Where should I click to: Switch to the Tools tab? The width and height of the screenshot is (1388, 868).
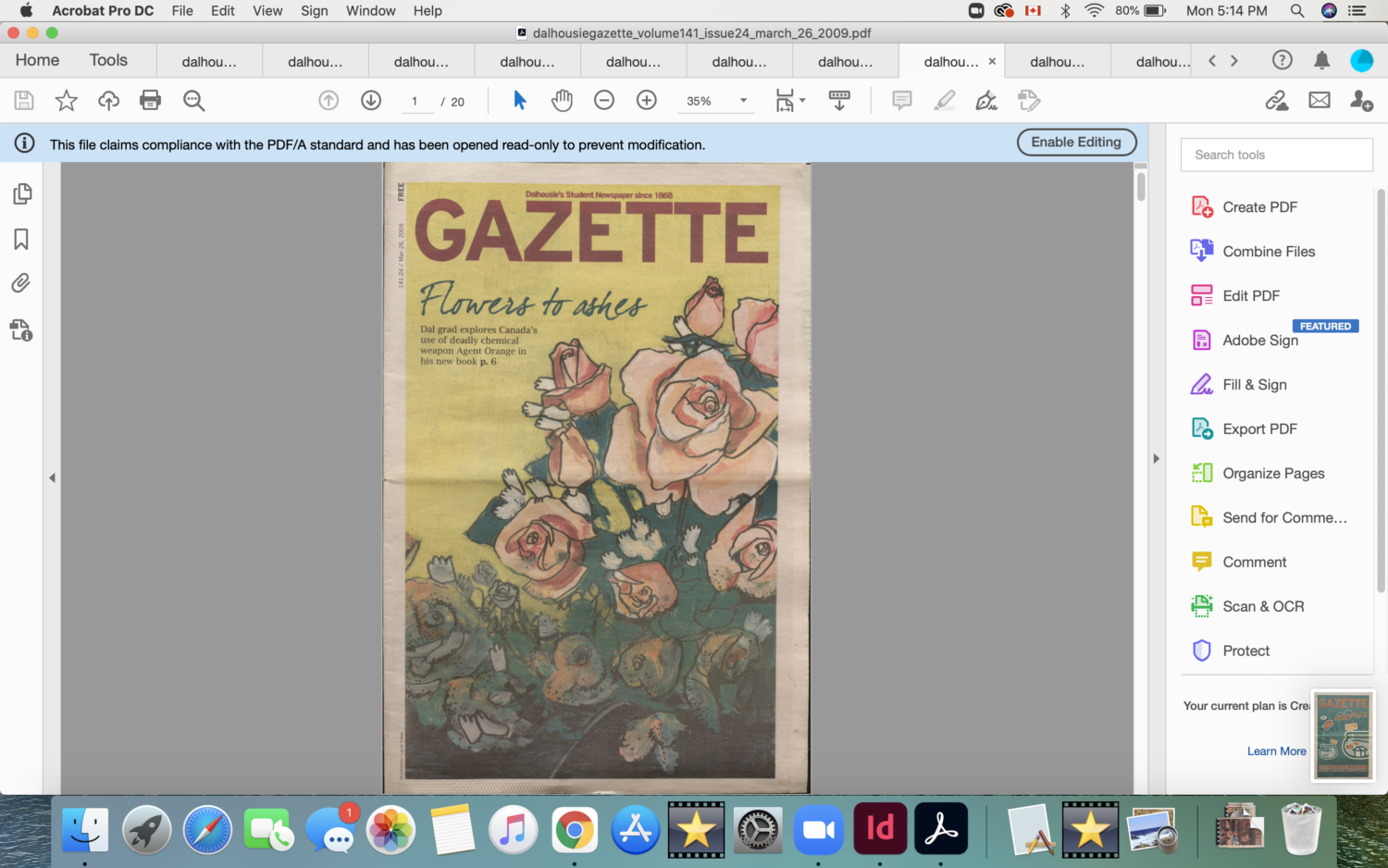[108, 60]
